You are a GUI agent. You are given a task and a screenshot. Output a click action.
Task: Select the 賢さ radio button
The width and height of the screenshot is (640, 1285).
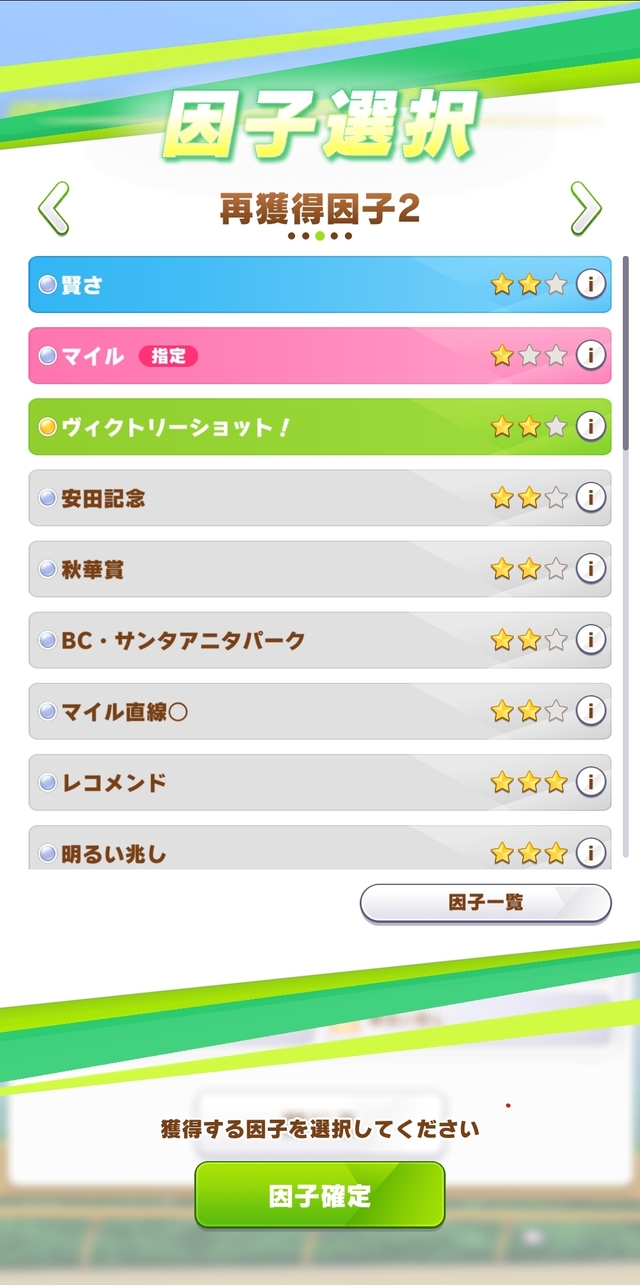click(x=47, y=285)
